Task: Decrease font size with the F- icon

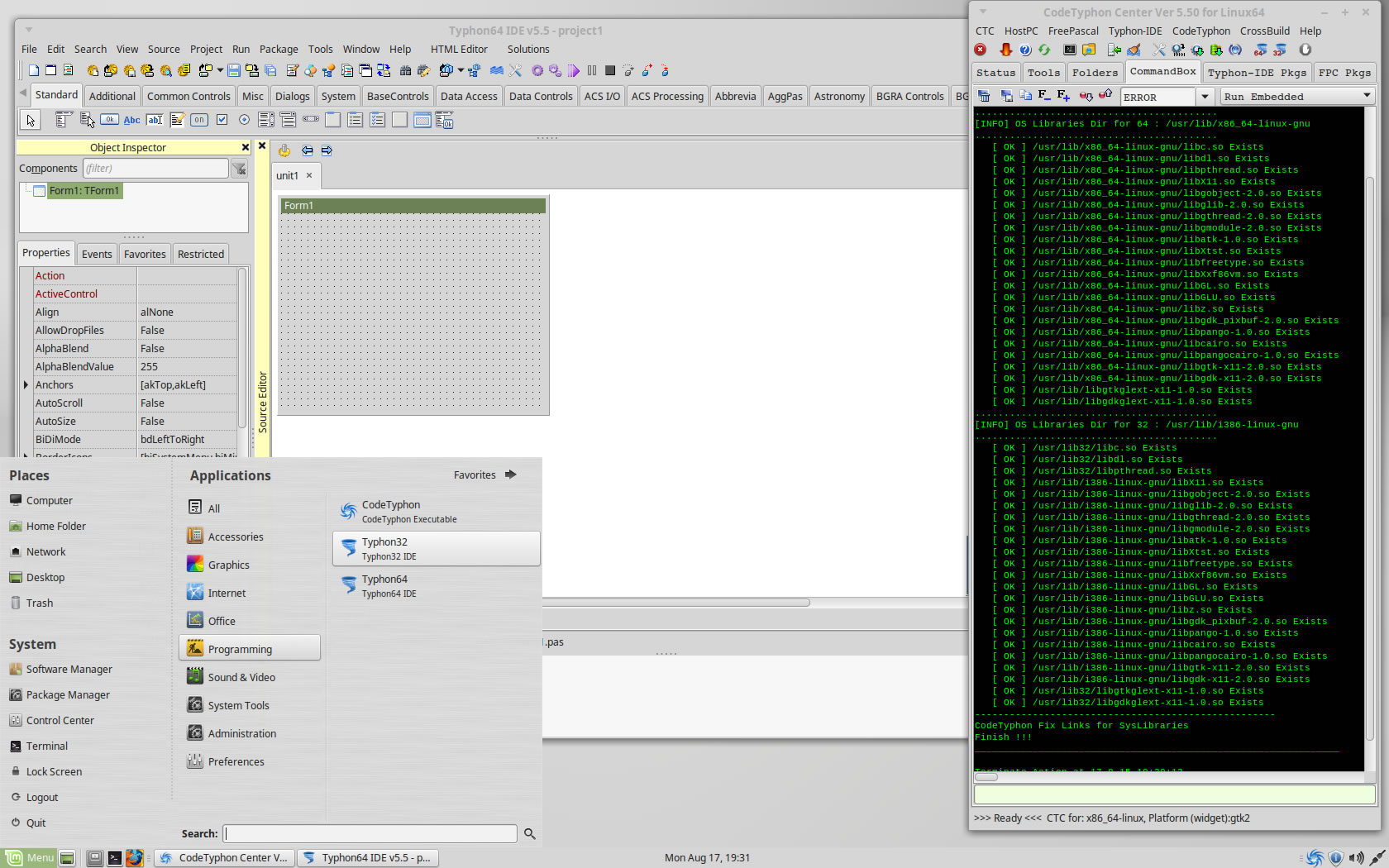Action: (1044, 96)
